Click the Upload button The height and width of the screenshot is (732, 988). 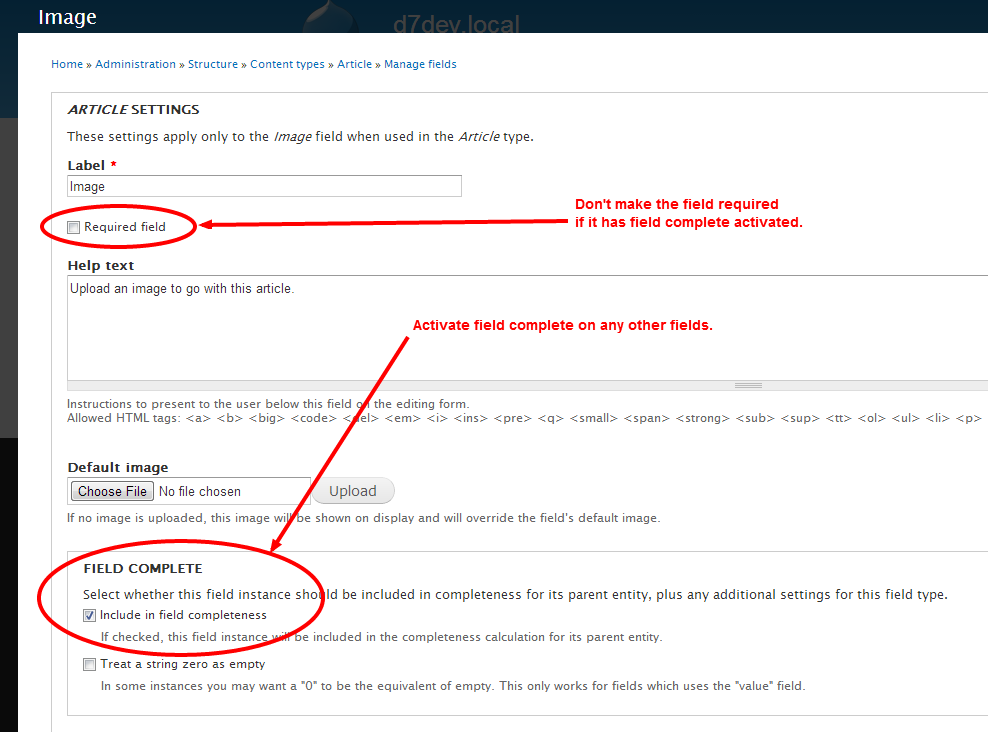click(353, 491)
